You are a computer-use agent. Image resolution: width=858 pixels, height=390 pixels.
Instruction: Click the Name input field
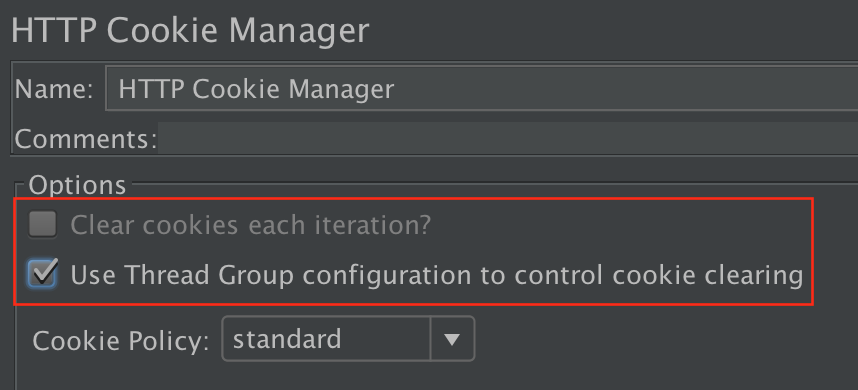click(x=482, y=89)
